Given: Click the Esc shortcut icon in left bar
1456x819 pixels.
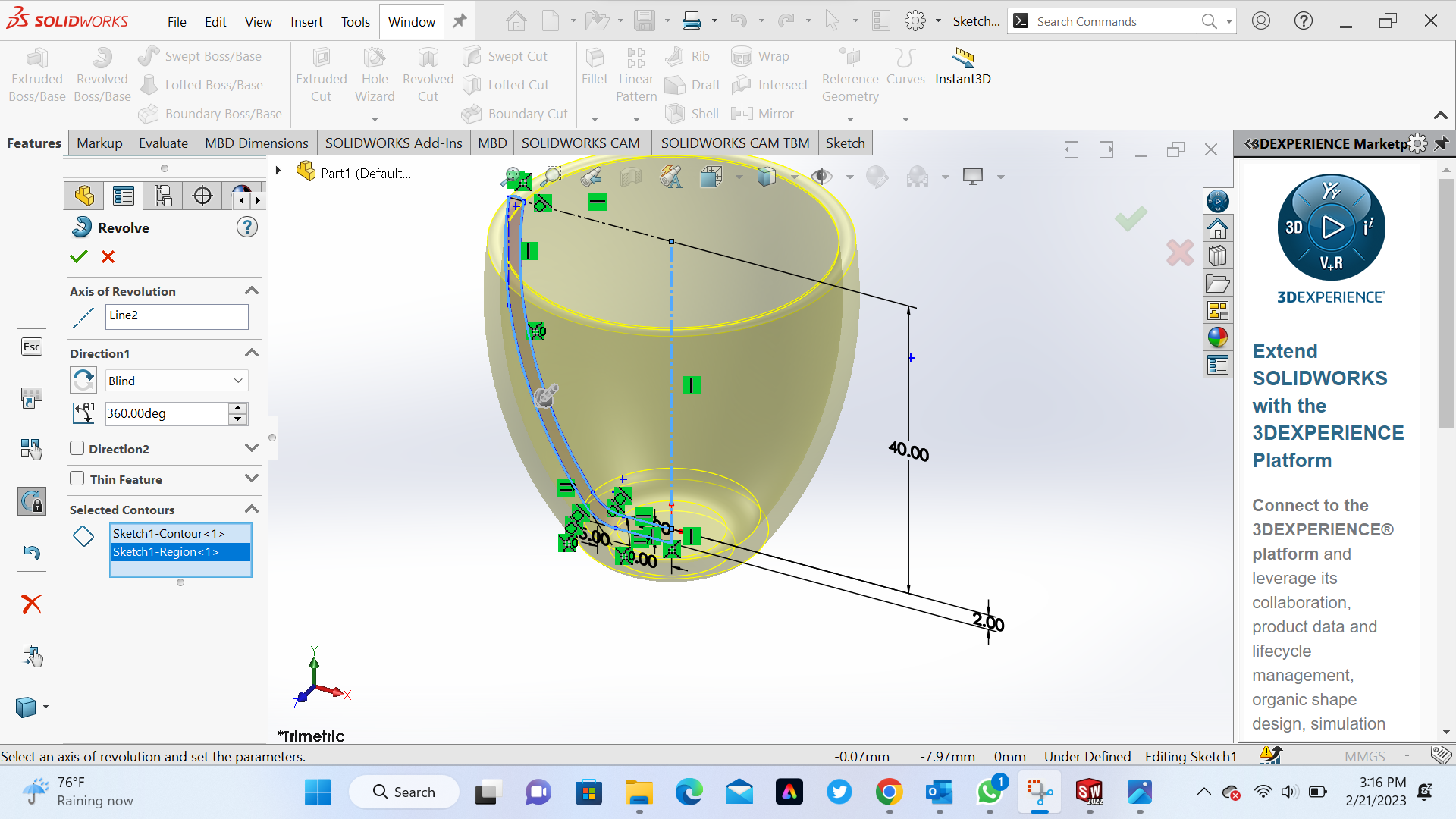Looking at the screenshot, I should [x=31, y=347].
